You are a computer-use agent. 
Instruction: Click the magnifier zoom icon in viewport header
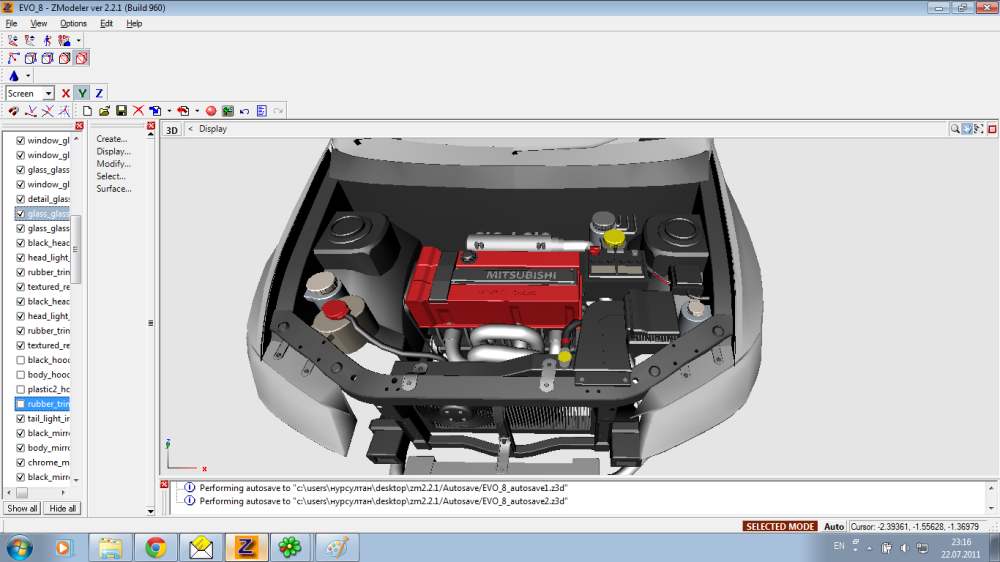955,129
